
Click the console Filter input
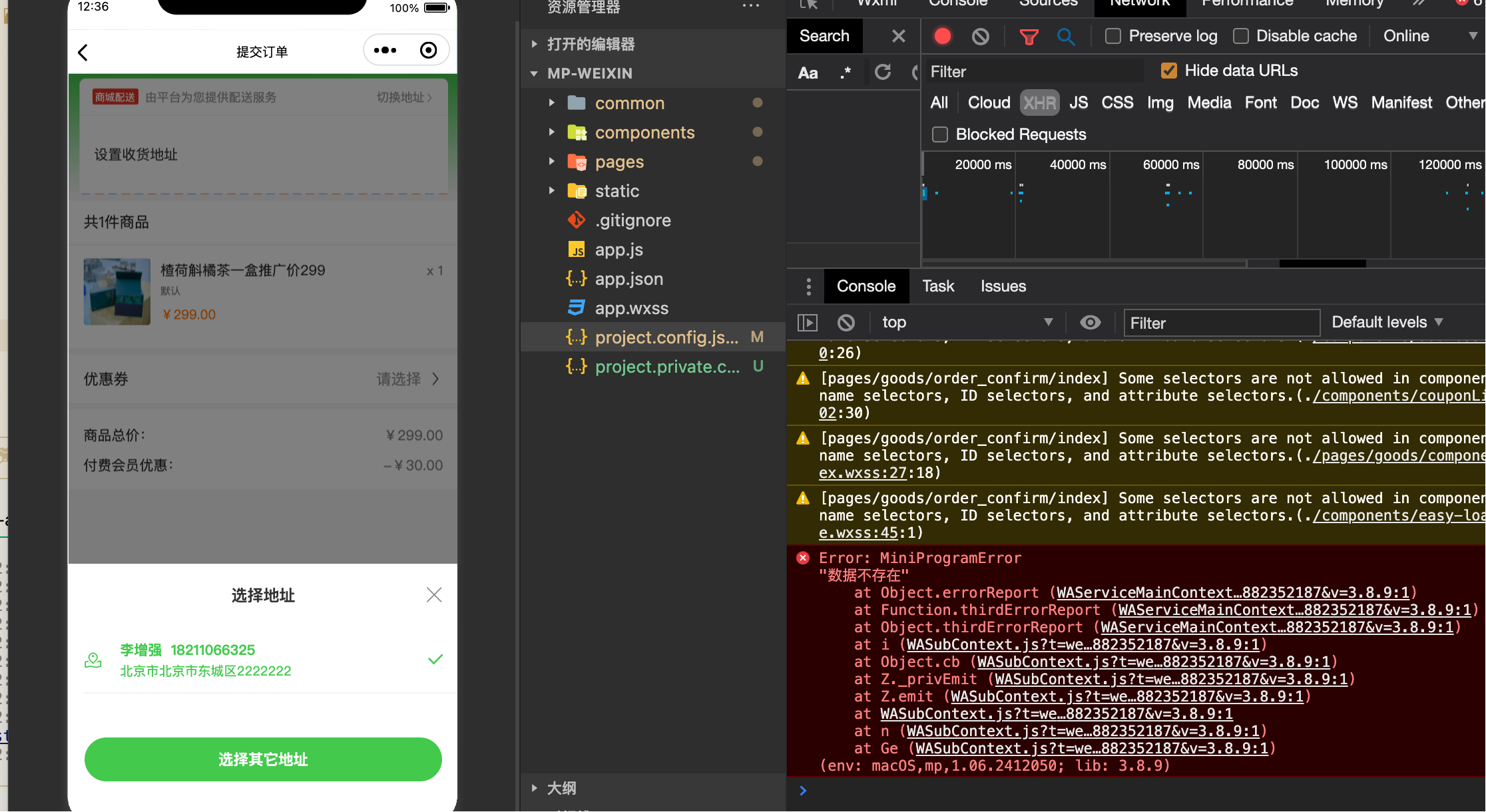pyautogui.click(x=1222, y=323)
